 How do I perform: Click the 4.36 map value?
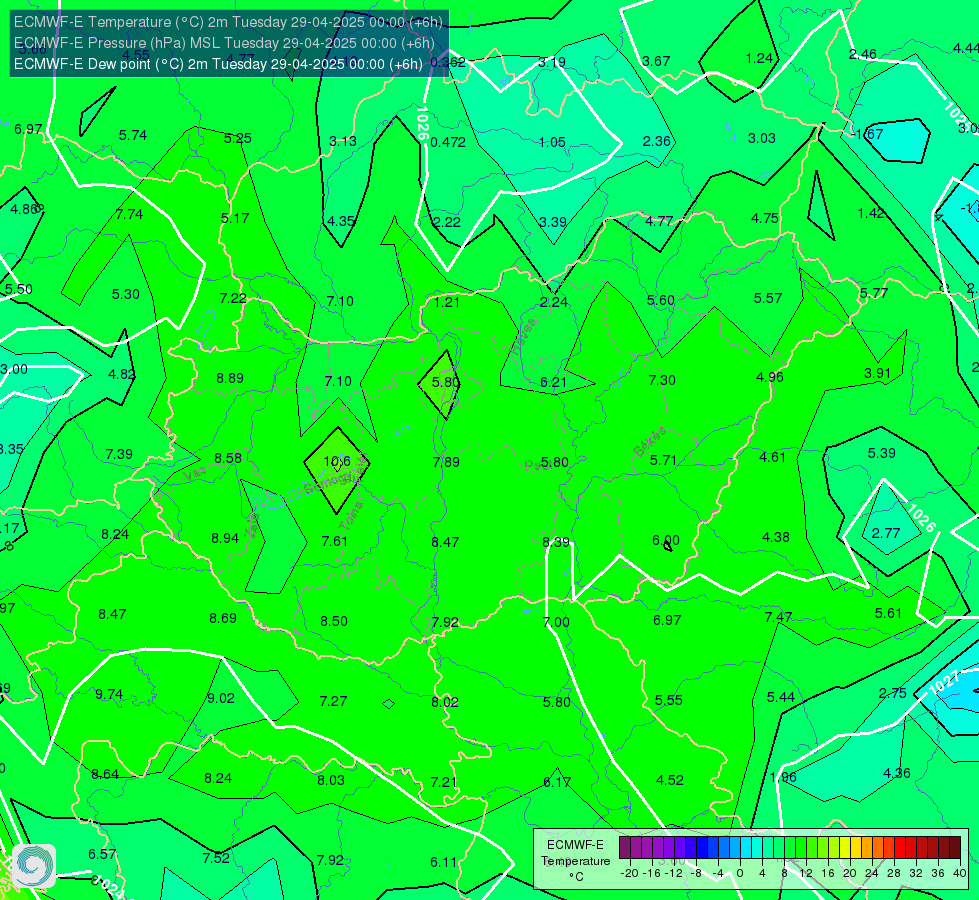click(x=897, y=773)
